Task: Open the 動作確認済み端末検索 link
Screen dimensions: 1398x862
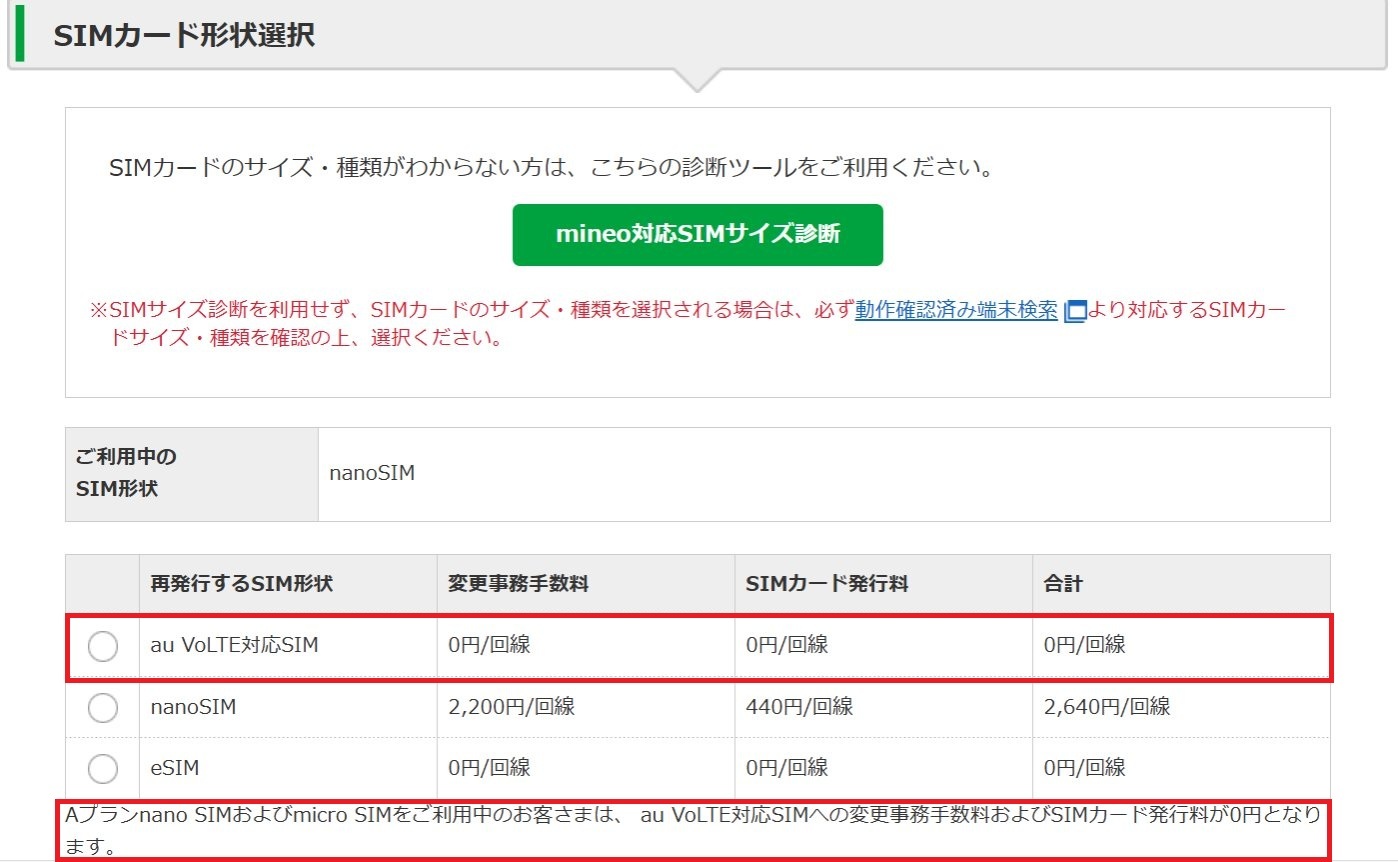Action: [x=956, y=310]
